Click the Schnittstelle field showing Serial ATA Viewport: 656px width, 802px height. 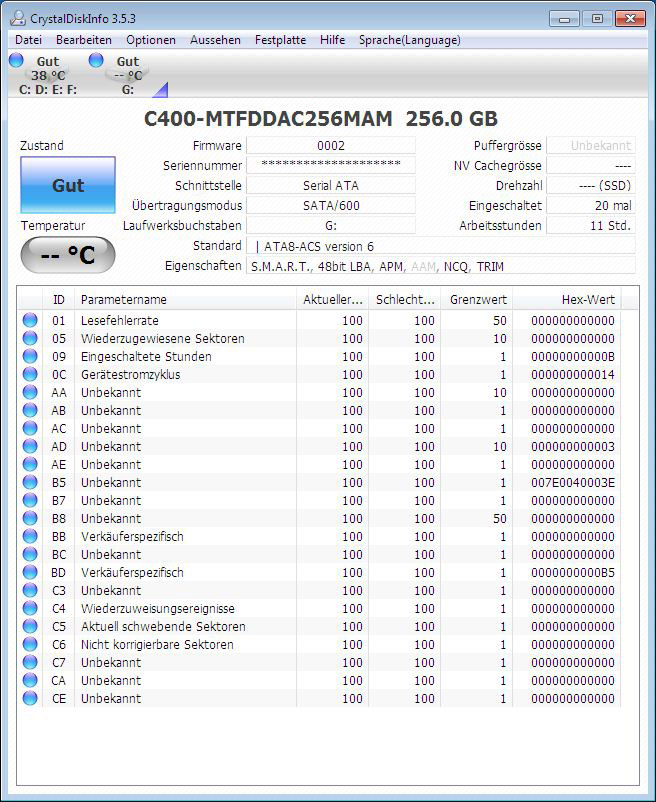coord(331,185)
